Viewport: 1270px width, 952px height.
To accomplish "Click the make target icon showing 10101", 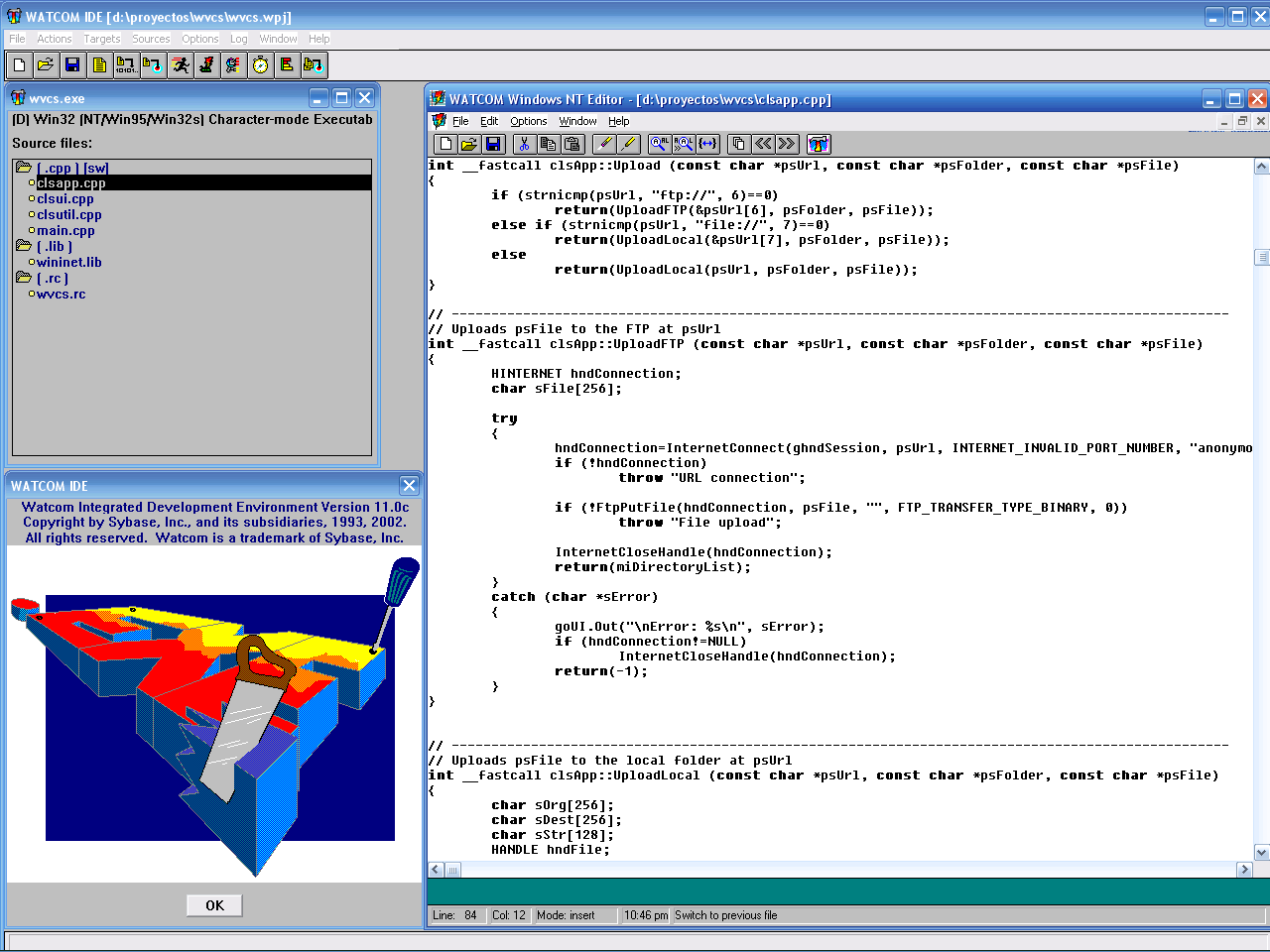I will [126, 65].
